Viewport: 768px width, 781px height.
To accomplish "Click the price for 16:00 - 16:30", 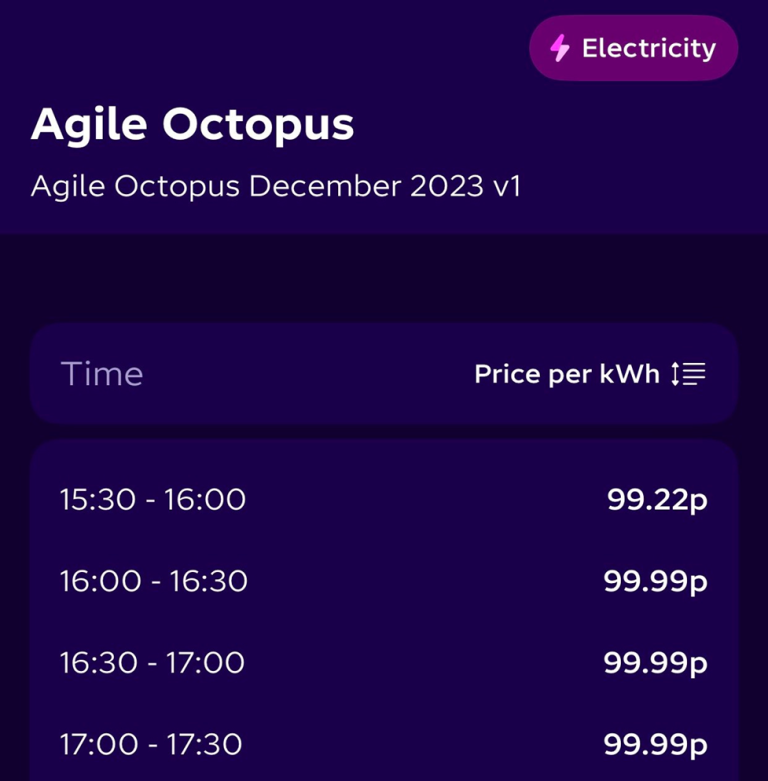I will [655, 581].
